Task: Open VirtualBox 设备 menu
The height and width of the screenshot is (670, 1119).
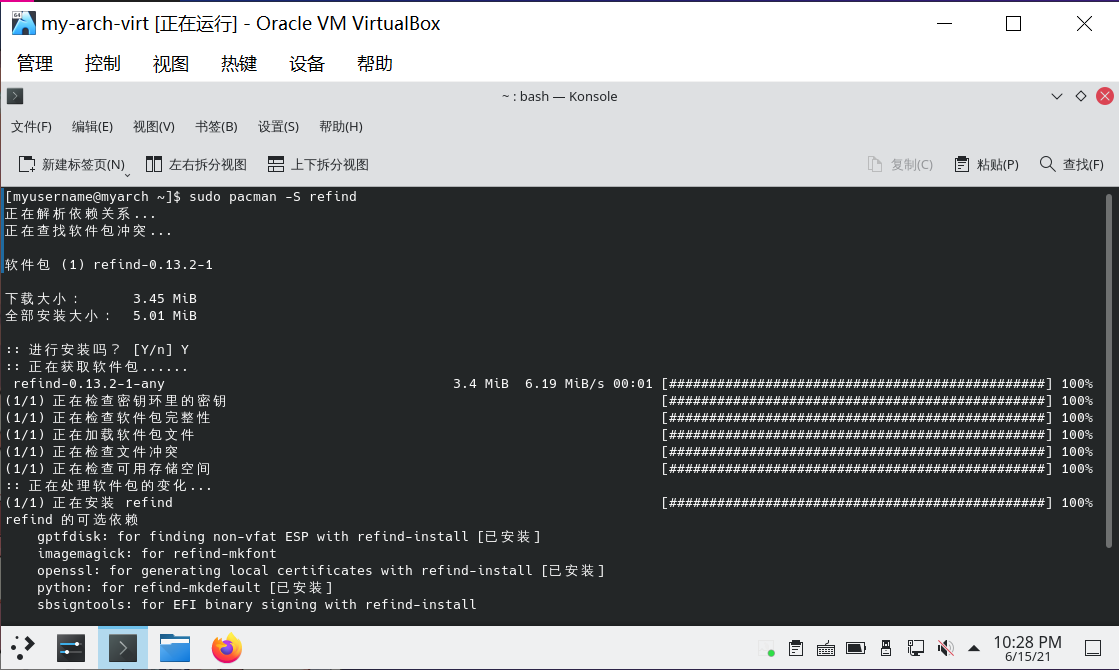Action: click(307, 64)
